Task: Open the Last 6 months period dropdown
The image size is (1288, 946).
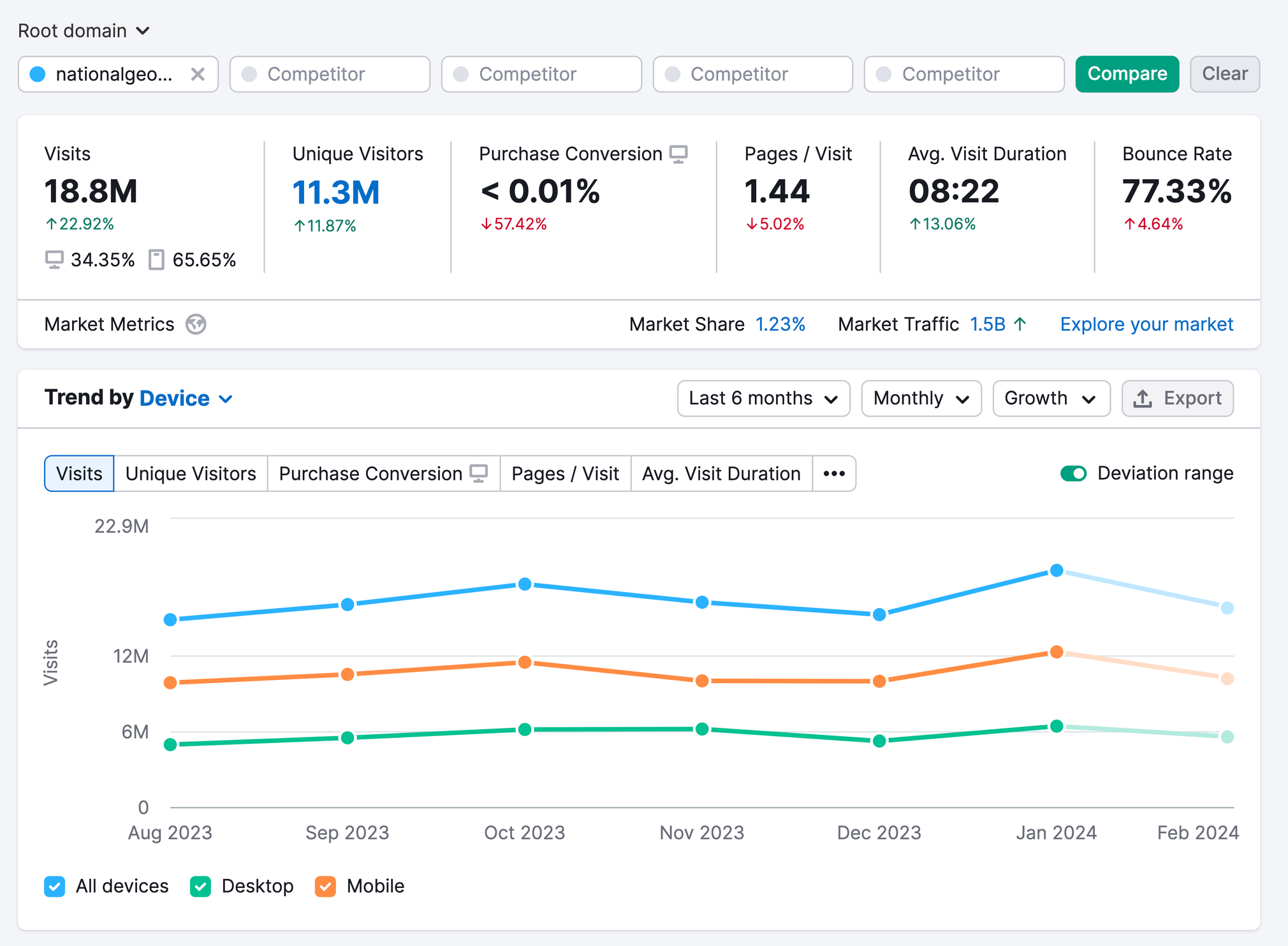Action: (763, 398)
